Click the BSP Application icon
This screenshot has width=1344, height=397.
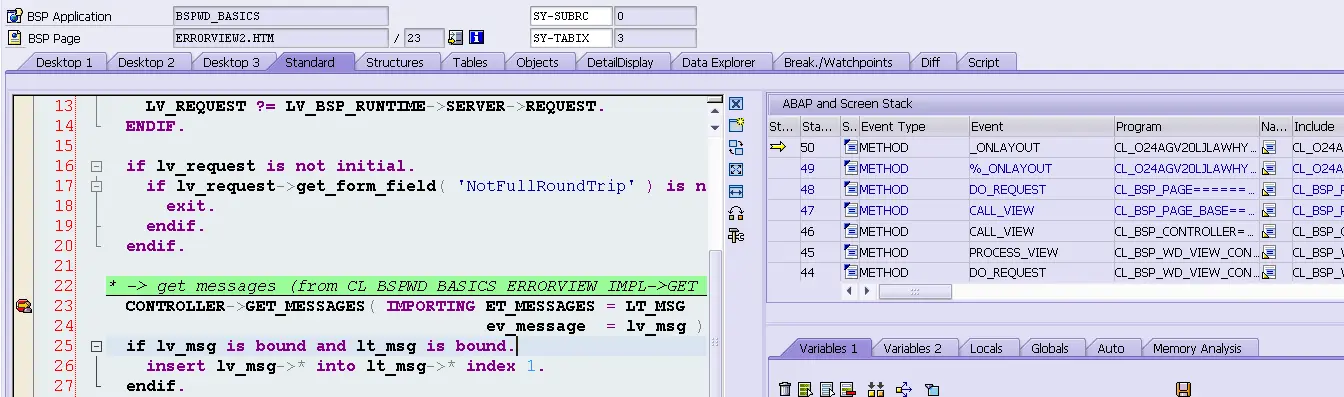coord(14,16)
